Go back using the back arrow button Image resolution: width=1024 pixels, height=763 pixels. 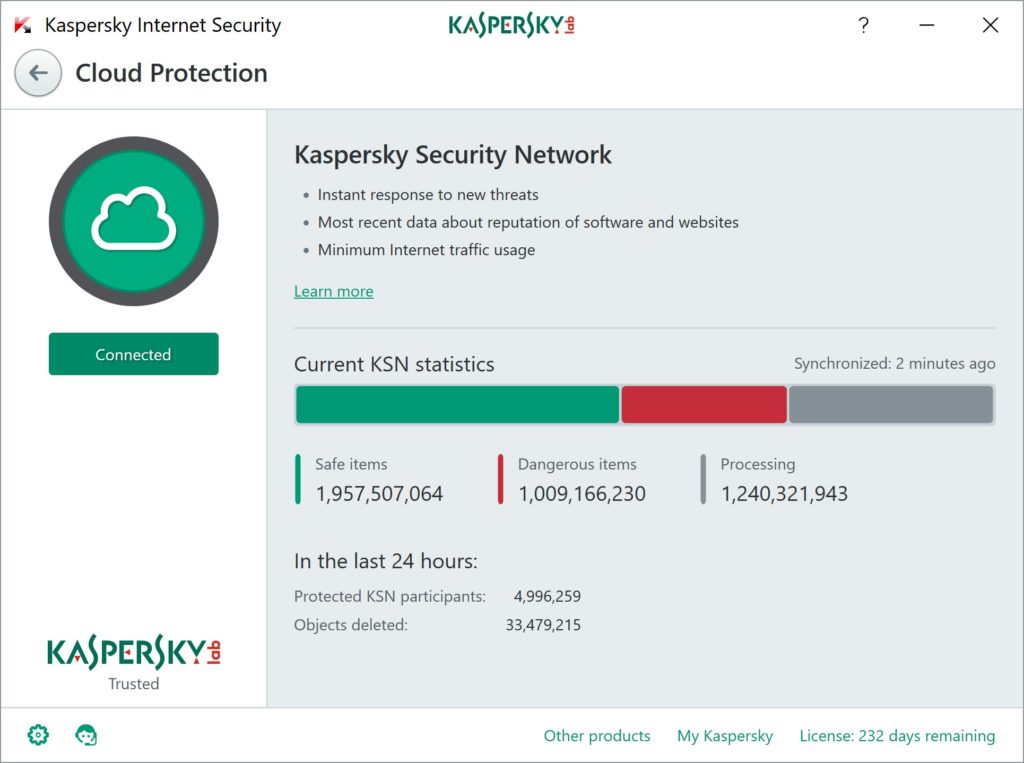coord(38,73)
